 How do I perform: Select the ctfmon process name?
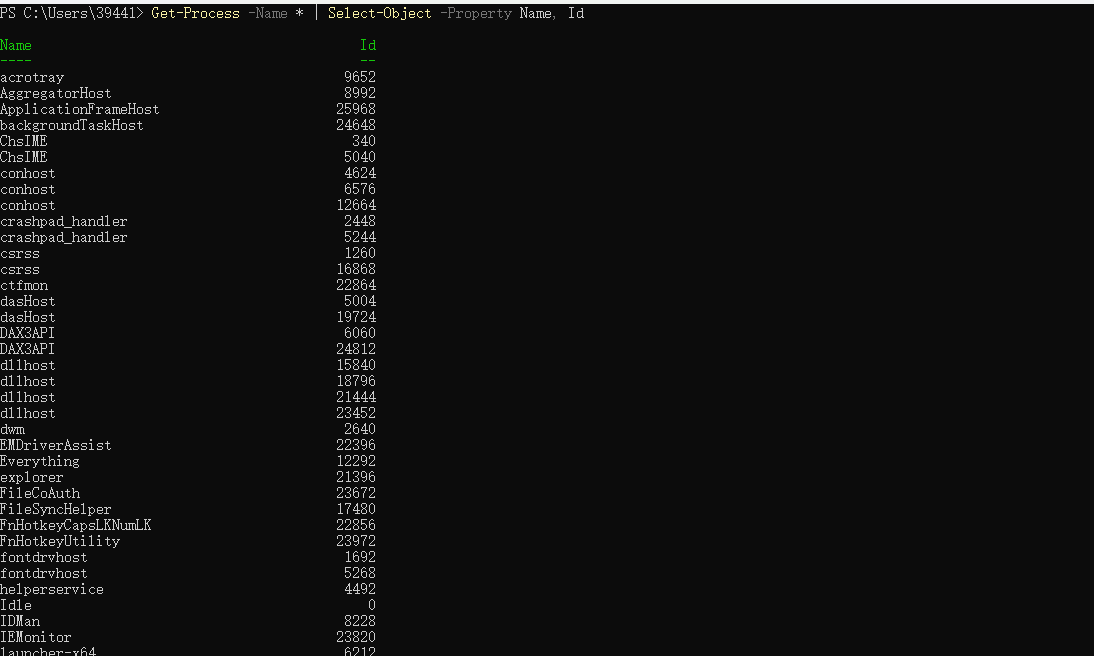click(x=24, y=285)
